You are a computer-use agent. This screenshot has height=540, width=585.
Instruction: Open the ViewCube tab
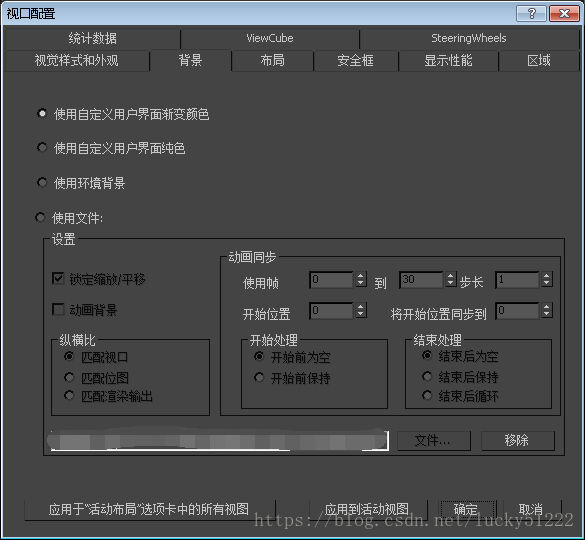tap(270, 38)
